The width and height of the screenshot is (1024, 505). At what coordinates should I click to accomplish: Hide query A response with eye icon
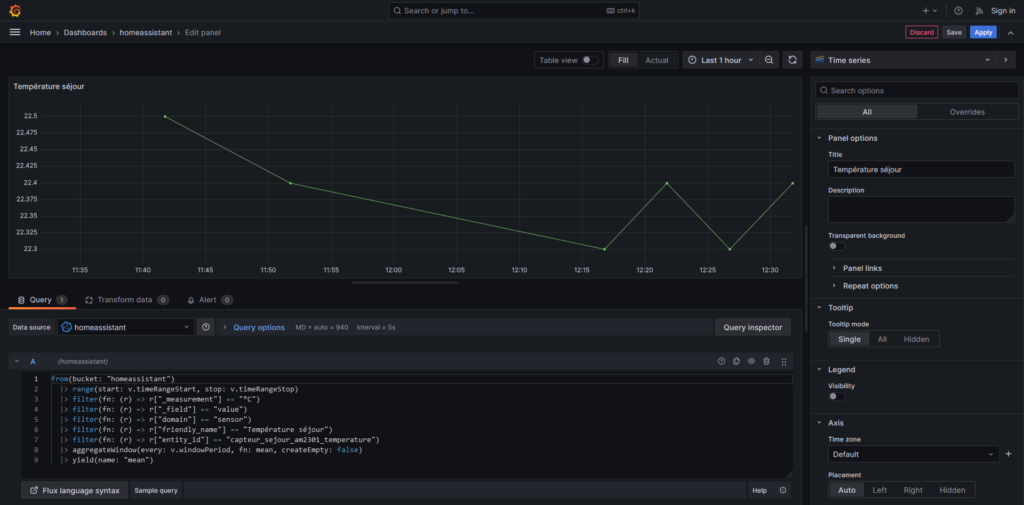[x=751, y=361]
